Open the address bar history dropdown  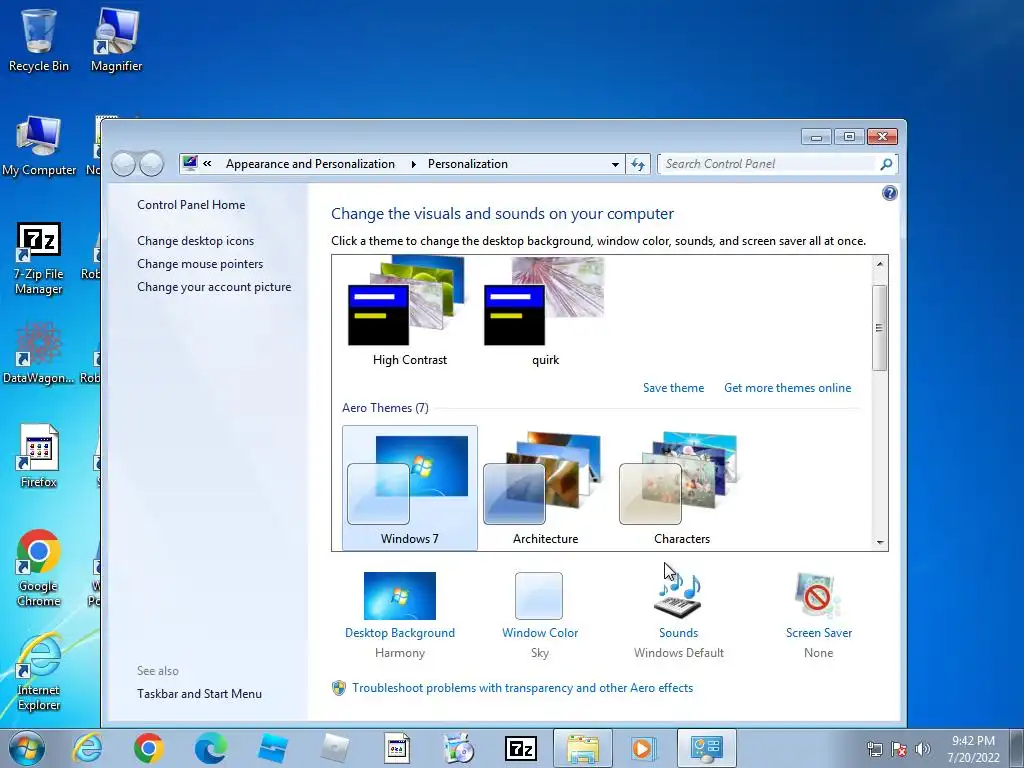615,165
